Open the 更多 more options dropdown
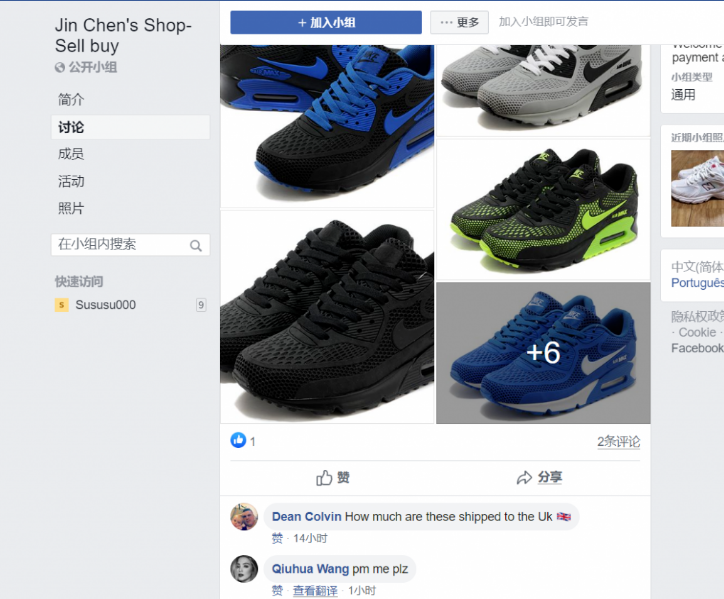The height and width of the screenshot is (599, 724). (x=459, y=22)
